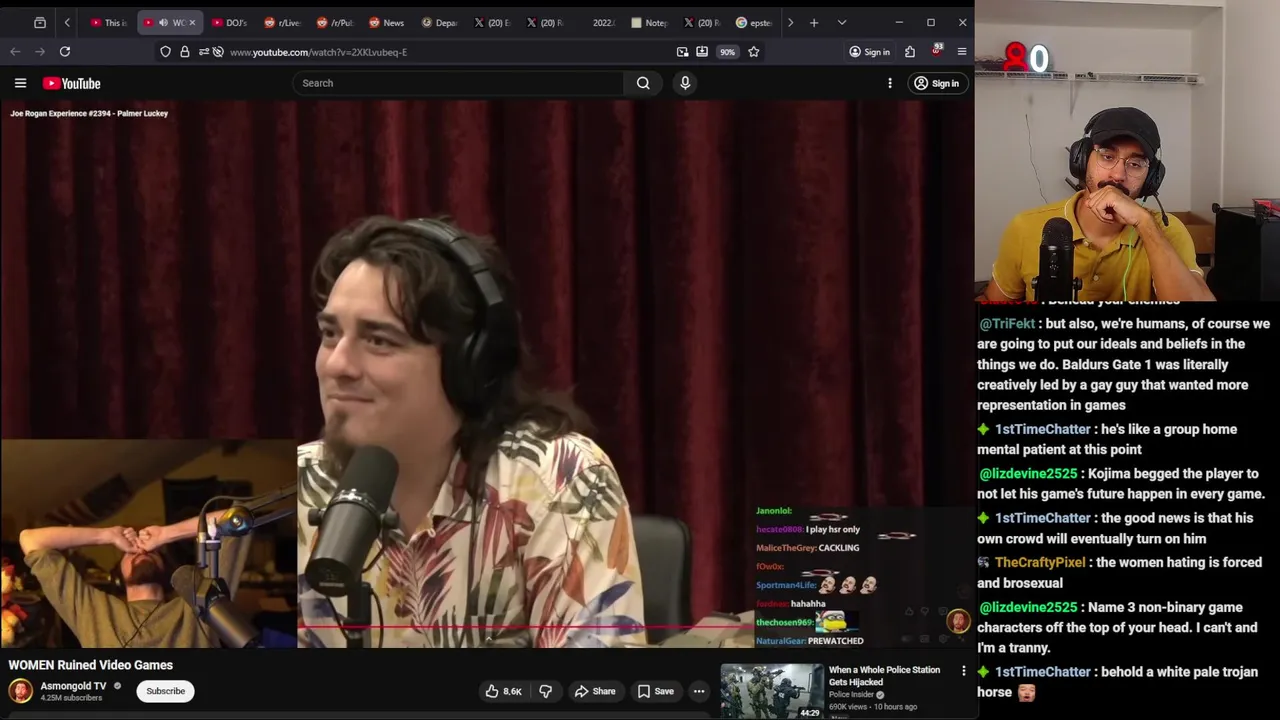Image resolution: width=1280 pixels, height=720 pixels.
Task: Focus the YouTube Search field
Action: tap(458, 83)
